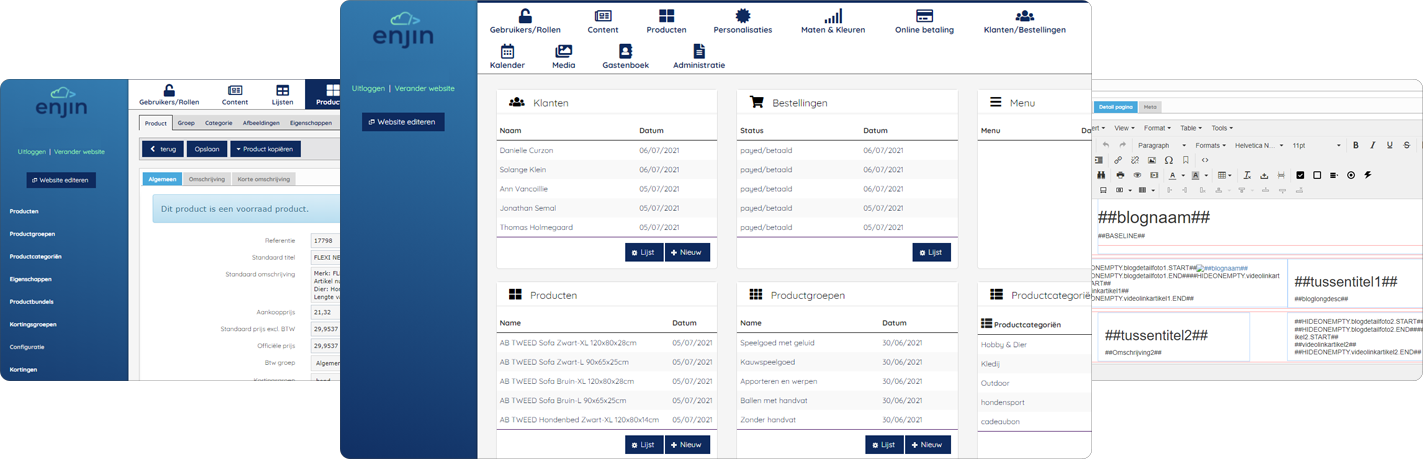The image size is (1423, 459).
Task: Click Strikethrough icon in editor toolbar
Action: pyautogui.click(x=1407, y=145)
